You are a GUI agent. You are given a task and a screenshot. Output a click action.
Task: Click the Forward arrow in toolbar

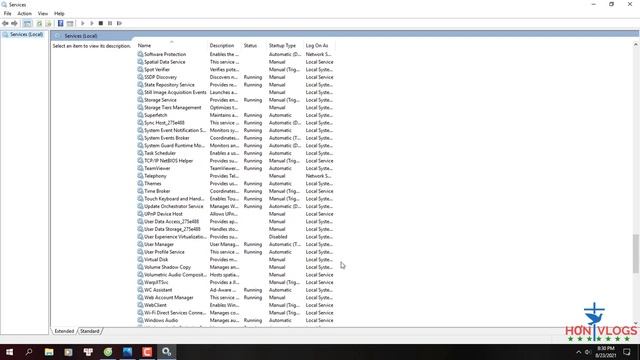click(x=14, y=23)
